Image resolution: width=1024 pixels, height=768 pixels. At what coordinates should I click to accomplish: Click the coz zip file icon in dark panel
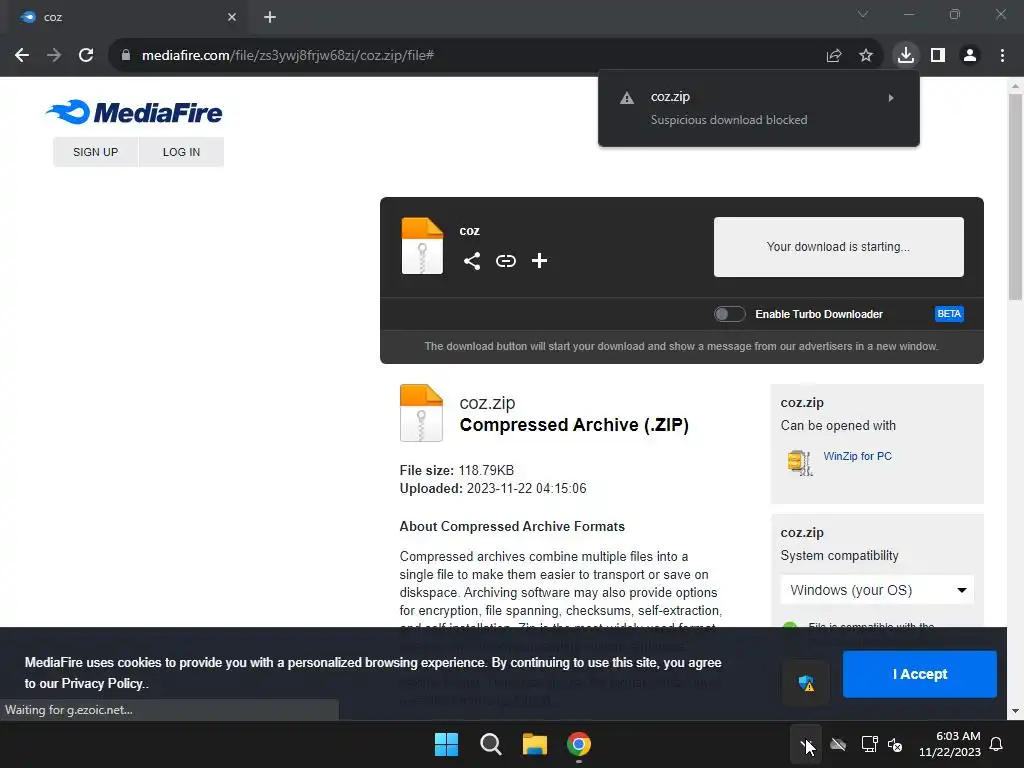422,246
